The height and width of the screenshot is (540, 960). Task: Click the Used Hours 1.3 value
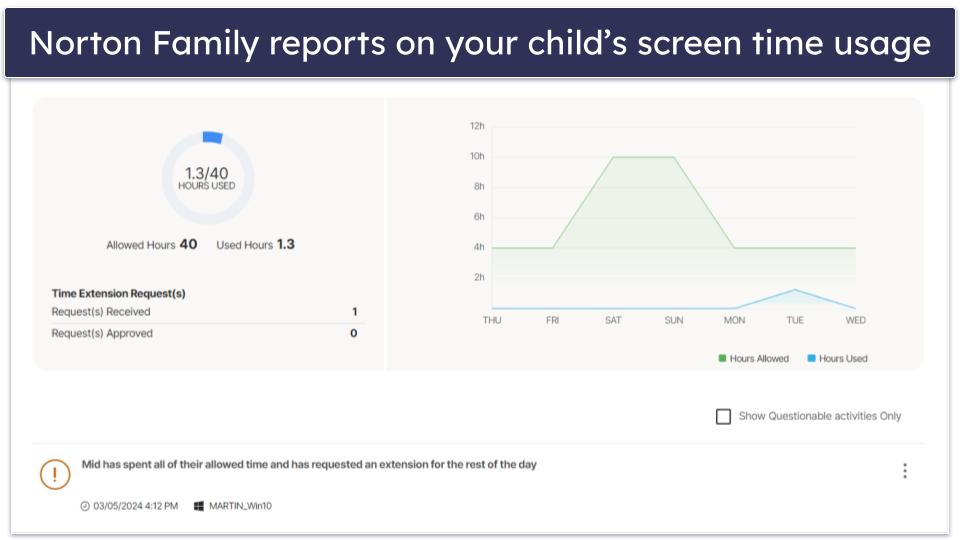click(285, 244)
